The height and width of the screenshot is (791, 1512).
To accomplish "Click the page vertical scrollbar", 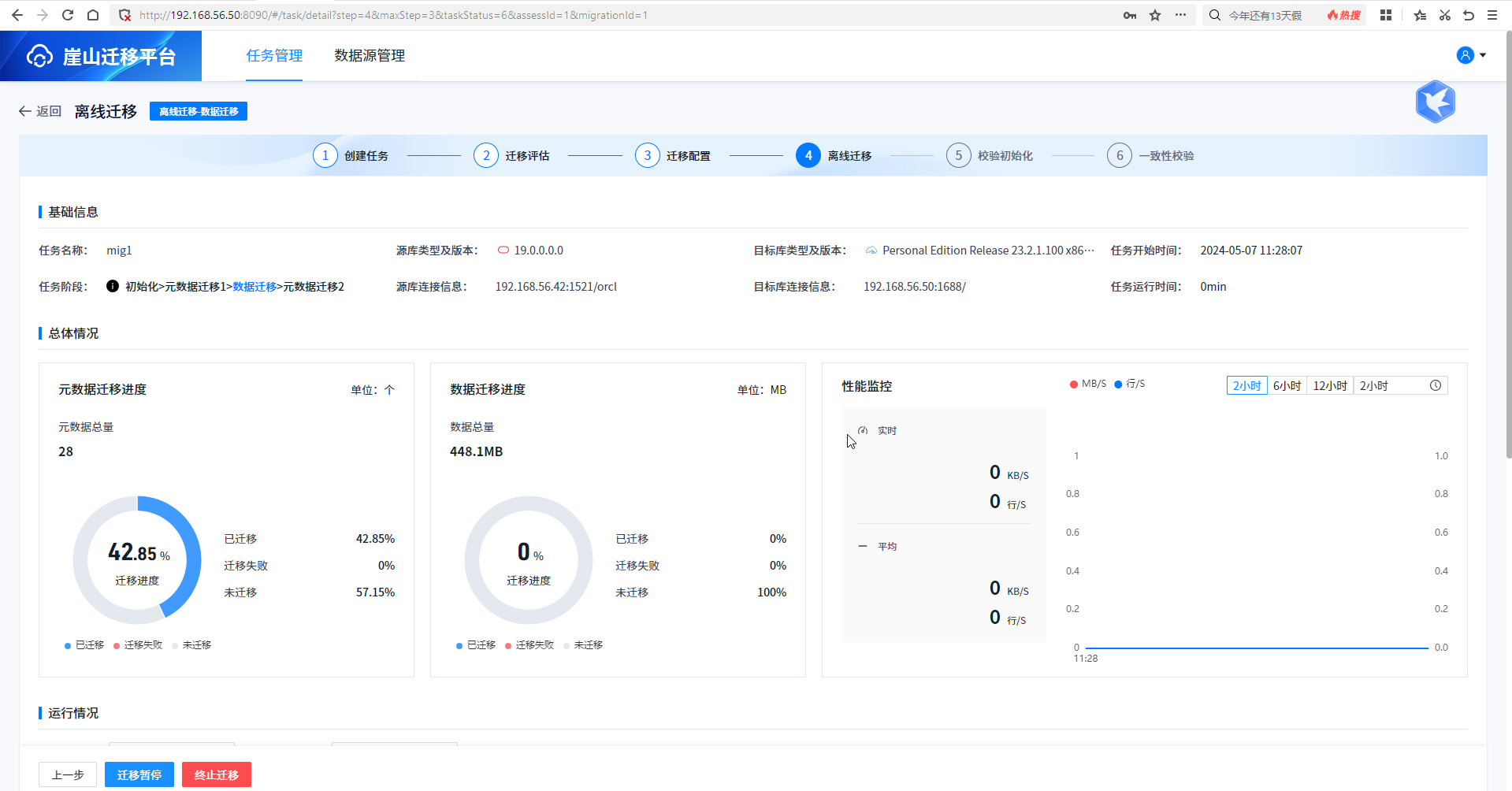I will (1509, 244).
